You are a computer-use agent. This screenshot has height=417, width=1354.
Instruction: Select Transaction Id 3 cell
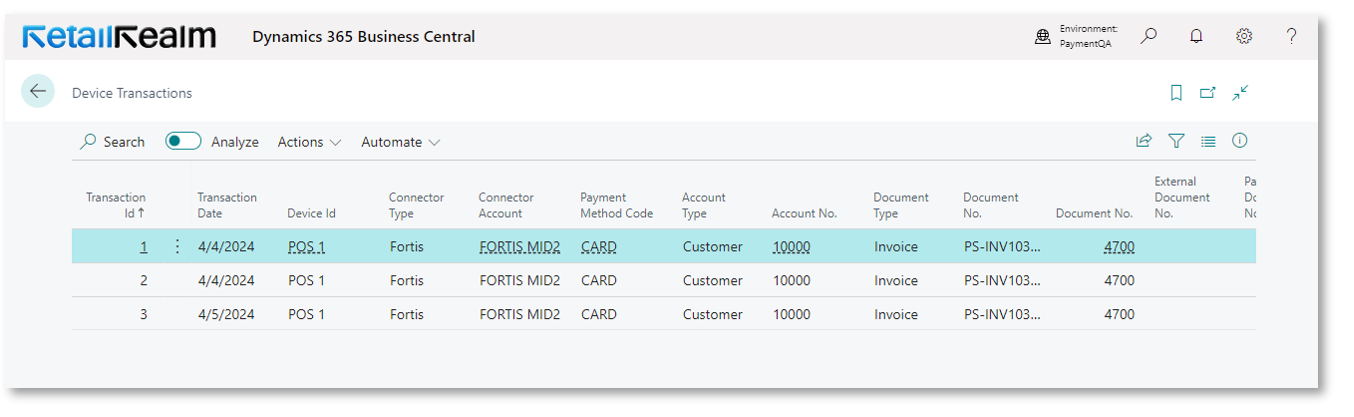click(x=144, y=314)
